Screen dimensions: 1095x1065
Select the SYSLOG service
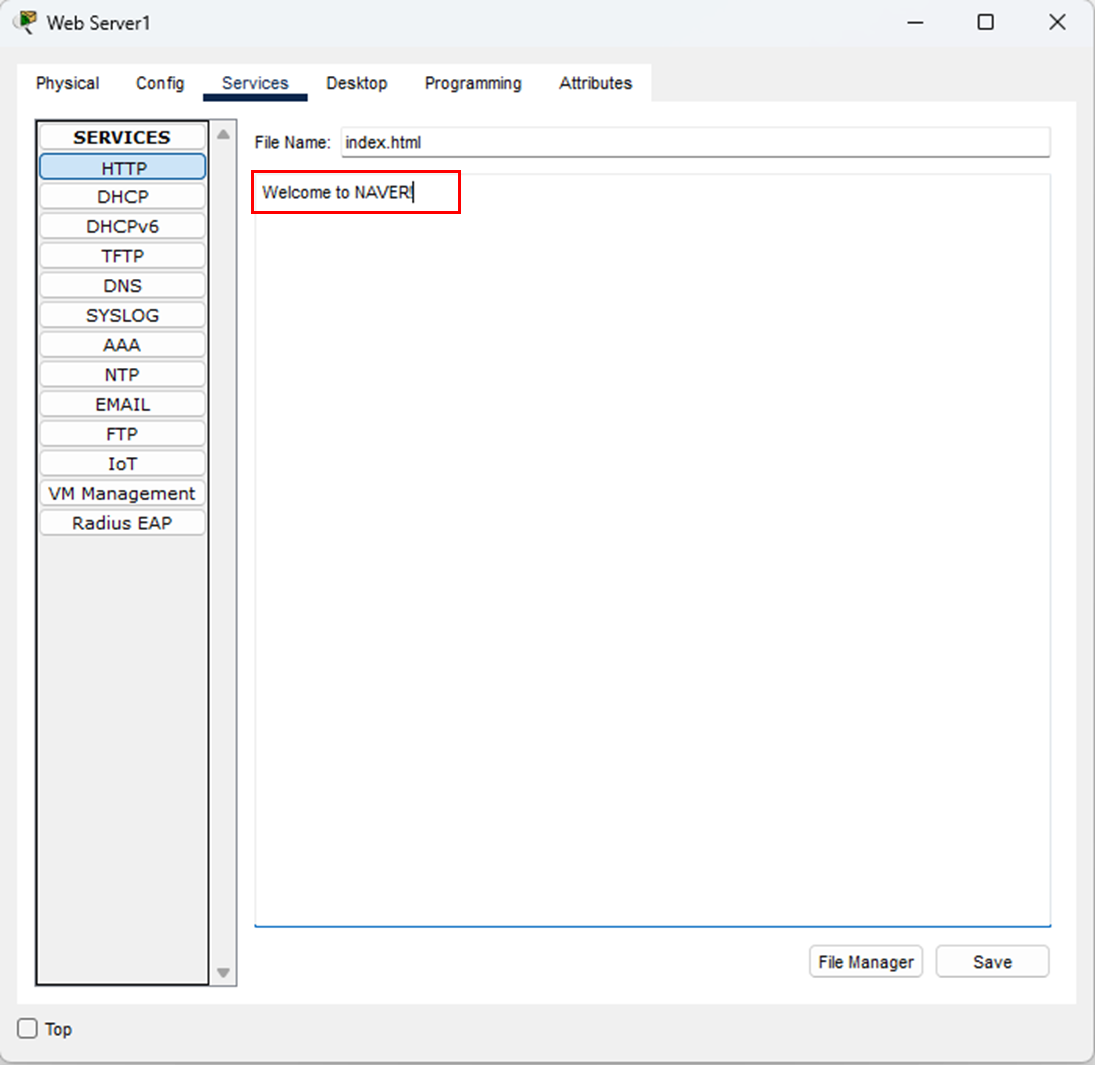click(123, 316)
